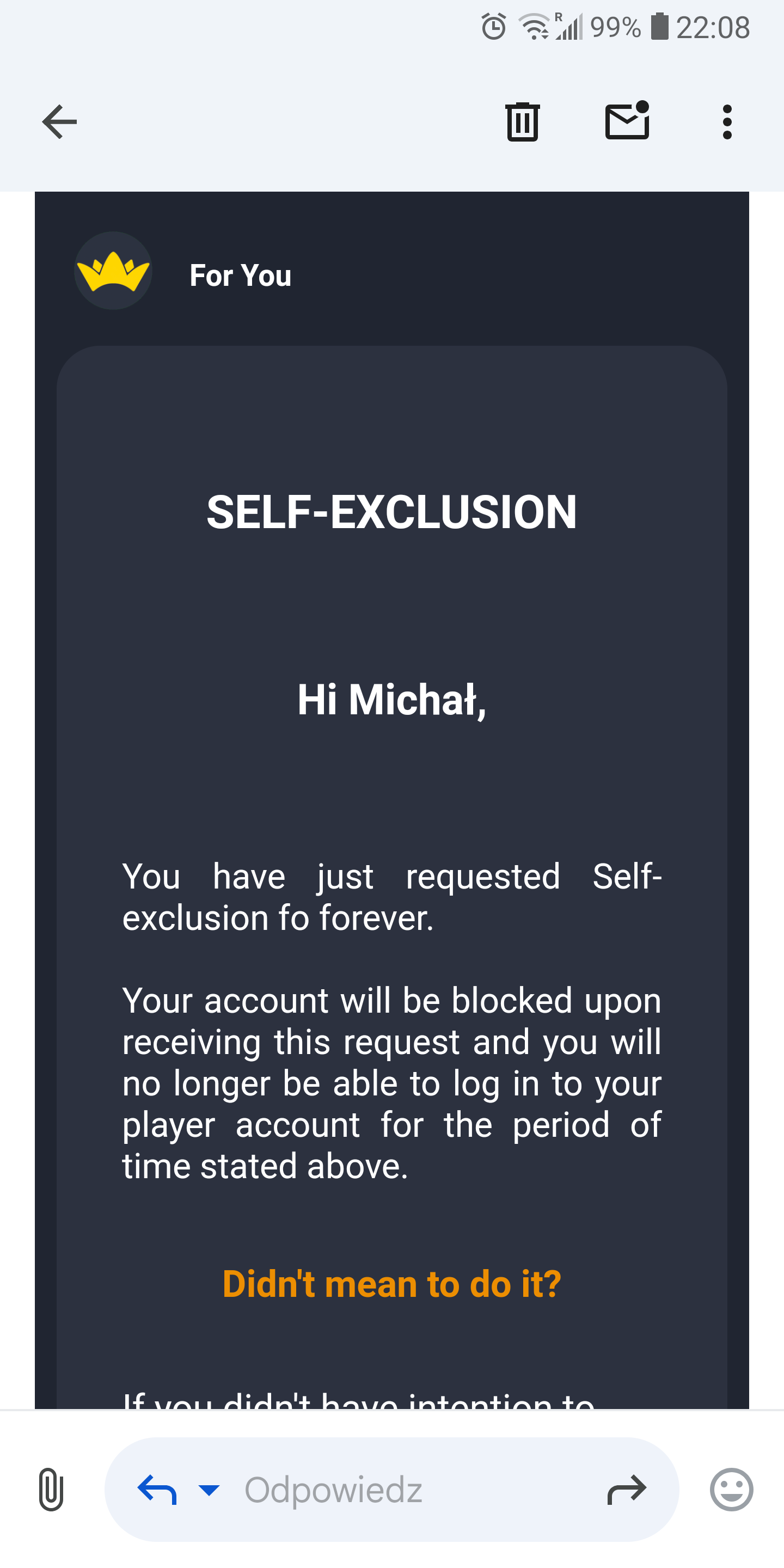Tap the "Didn't mean to do it?" heading

391,1284
